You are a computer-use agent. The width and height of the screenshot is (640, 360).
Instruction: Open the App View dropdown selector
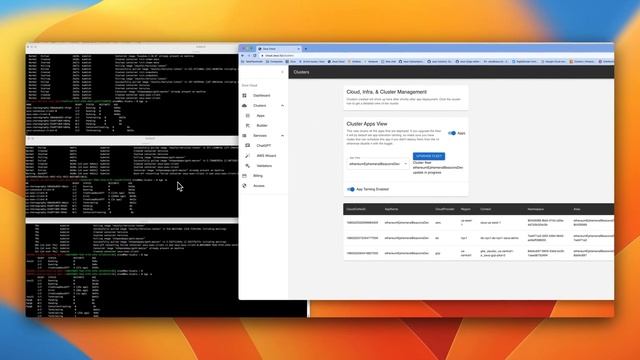click(378, 163)
